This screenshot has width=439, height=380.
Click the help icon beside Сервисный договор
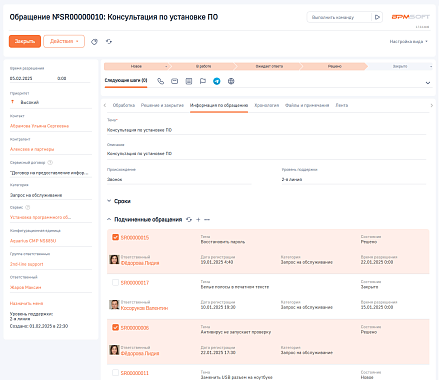tap(50, 163)
